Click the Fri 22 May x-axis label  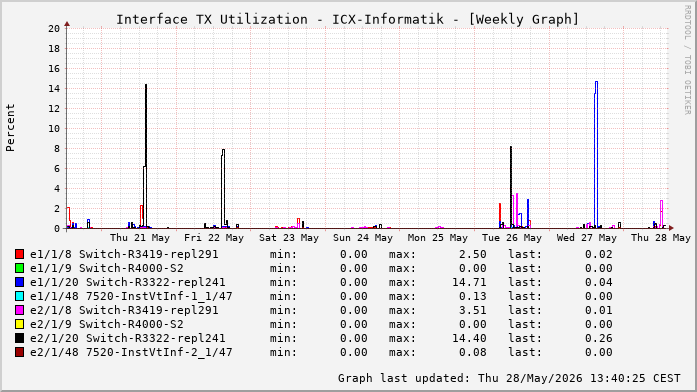click(214, 238)
